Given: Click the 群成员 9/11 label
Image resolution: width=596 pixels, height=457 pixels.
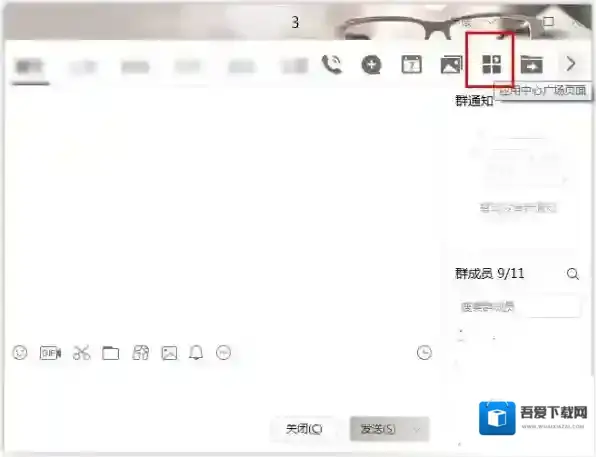Looking at the screenshot, I should 490,273.
